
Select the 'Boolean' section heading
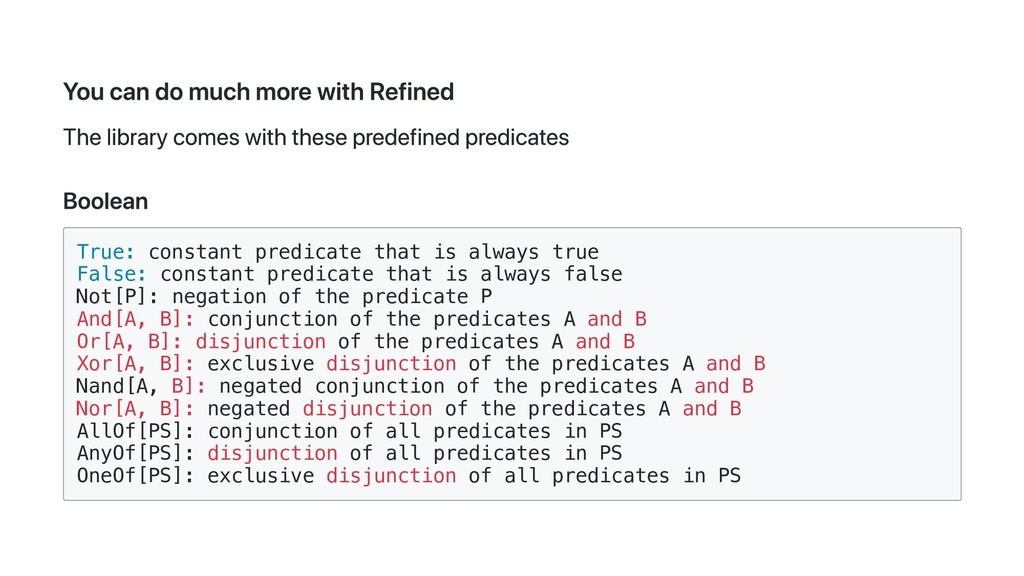pyautogui.click(x=105, y=201)
